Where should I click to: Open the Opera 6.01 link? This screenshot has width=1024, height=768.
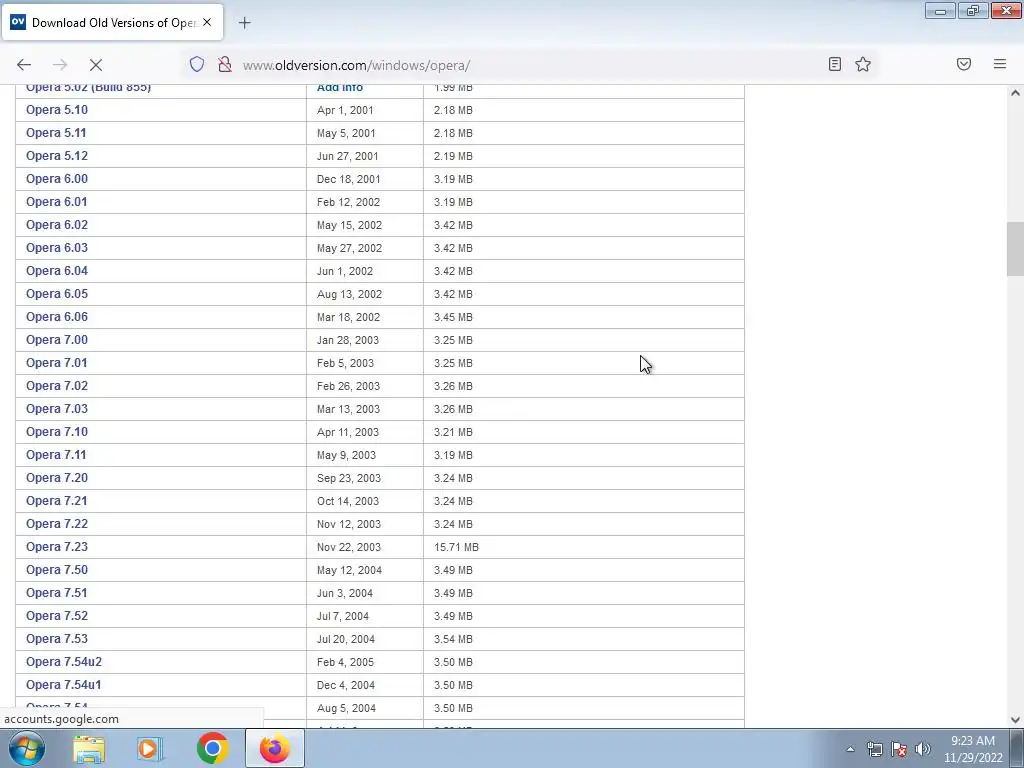point(57,202)
